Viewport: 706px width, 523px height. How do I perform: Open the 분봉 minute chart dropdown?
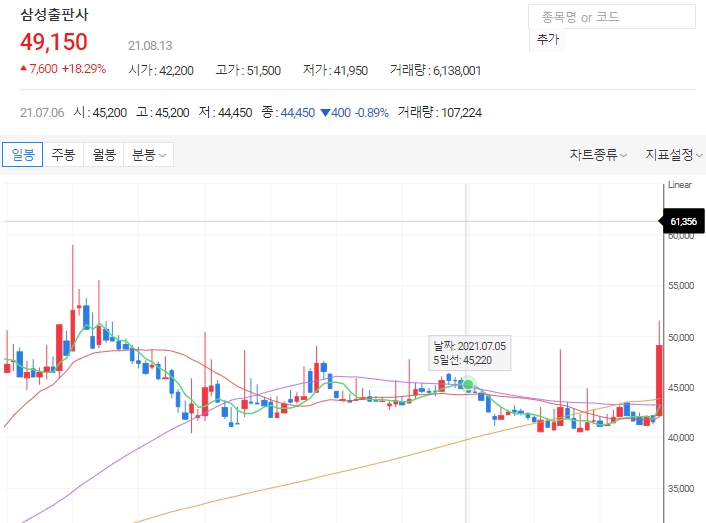(x=149, y=154)
